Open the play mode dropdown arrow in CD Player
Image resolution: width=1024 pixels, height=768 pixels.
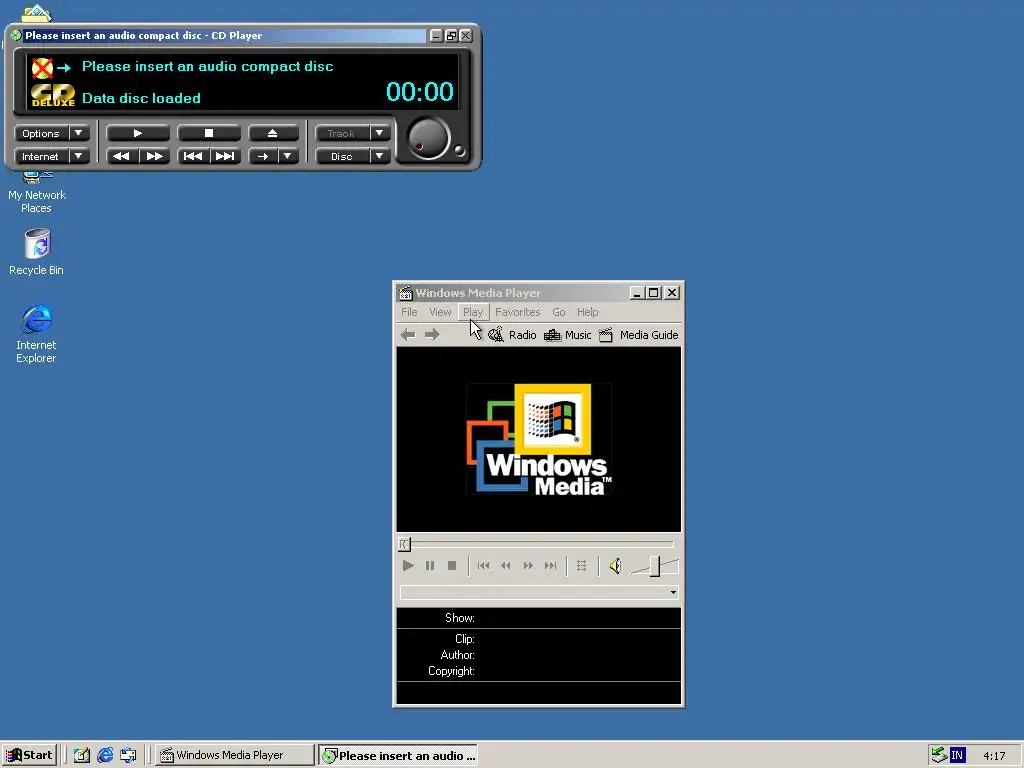[288, 156]
